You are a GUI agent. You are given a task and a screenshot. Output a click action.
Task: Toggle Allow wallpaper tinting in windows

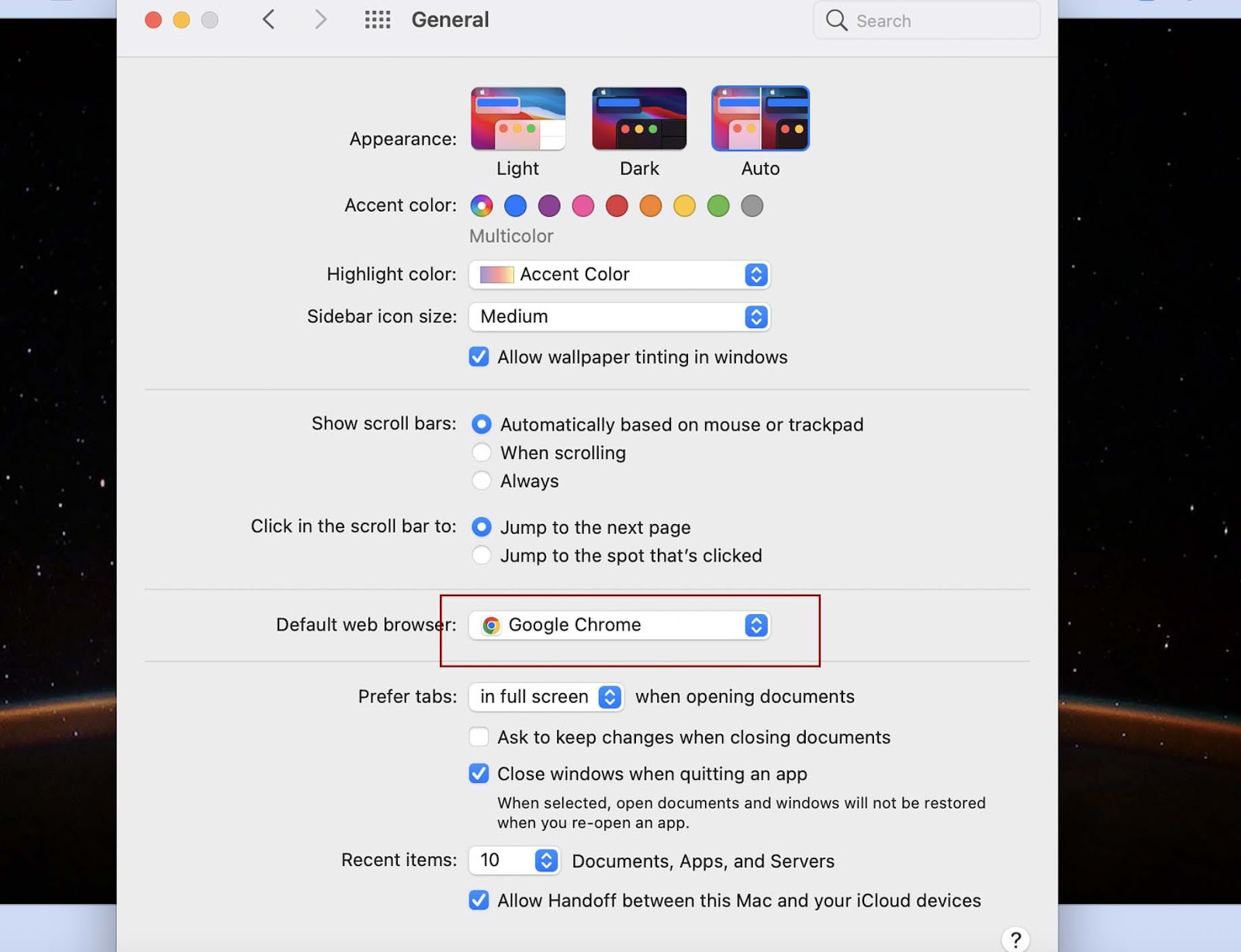479,357
